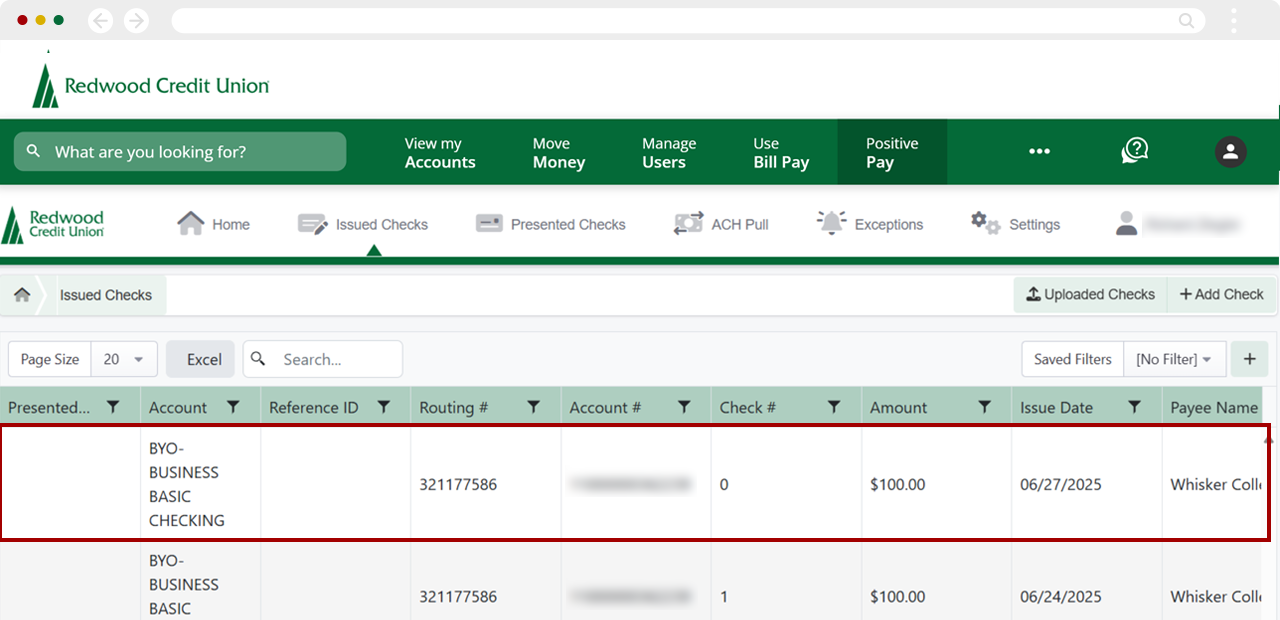Screen dimensions: 1280x620
Task: Open the Exceptions tab
Action: tap(870, 224)
